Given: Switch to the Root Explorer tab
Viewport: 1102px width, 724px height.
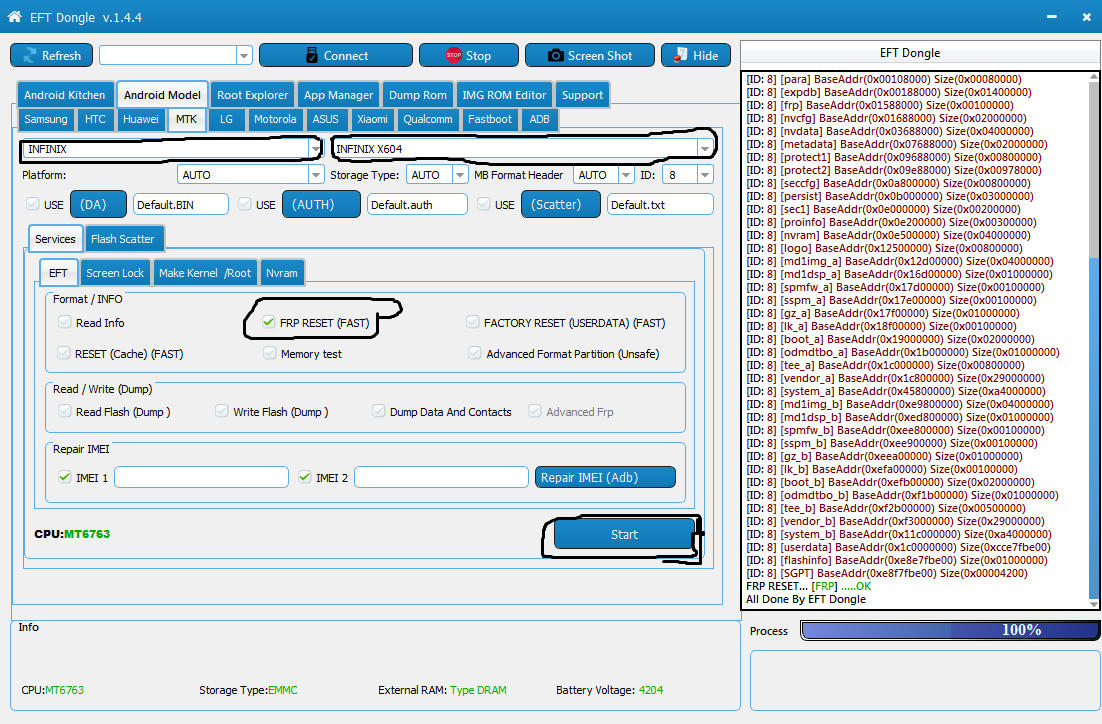Looking at the screenshot, I should [x=252, y=95].
